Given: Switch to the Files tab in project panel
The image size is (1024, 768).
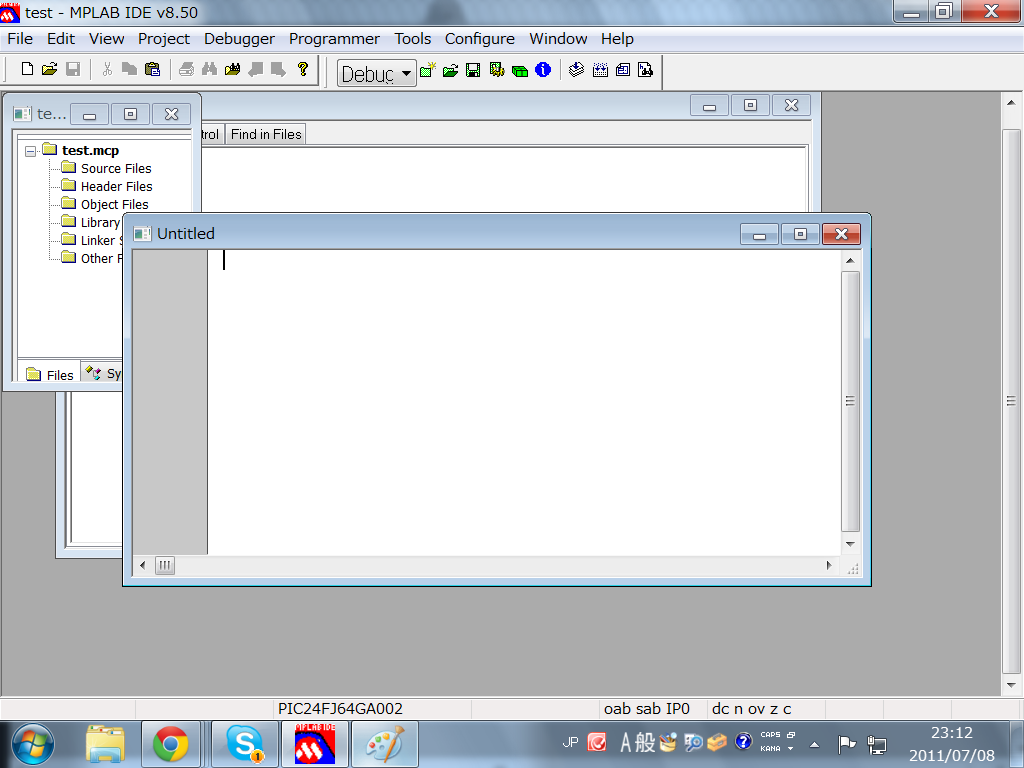Looking at the screenshot, I should click(x=50, y=374).
